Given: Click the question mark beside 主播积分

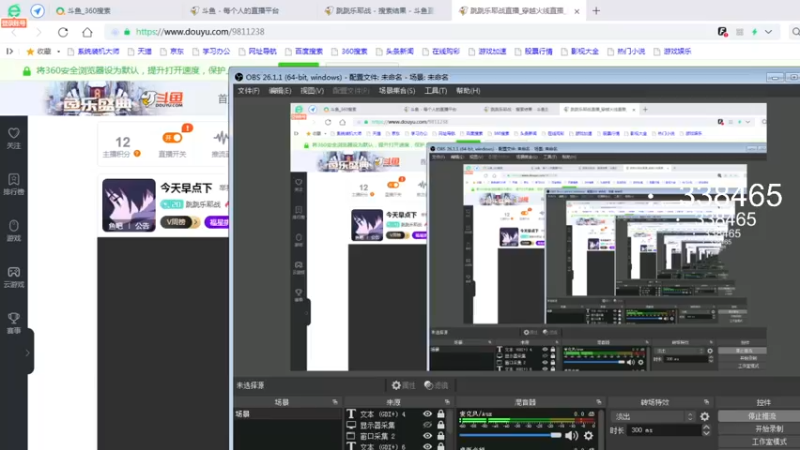Looking at the screenshot, I should 137,154.
